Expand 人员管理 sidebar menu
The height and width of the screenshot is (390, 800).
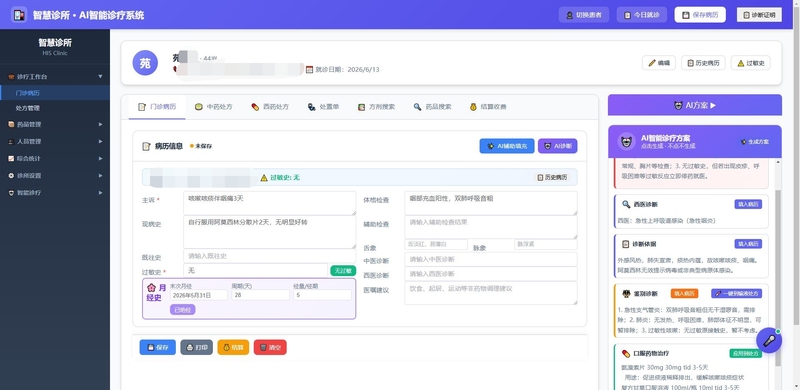pyautogui.click(x=55, y=141)
